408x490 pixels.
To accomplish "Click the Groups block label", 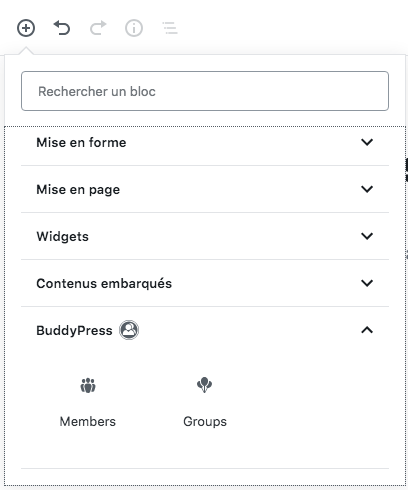I will coord(205,422).
